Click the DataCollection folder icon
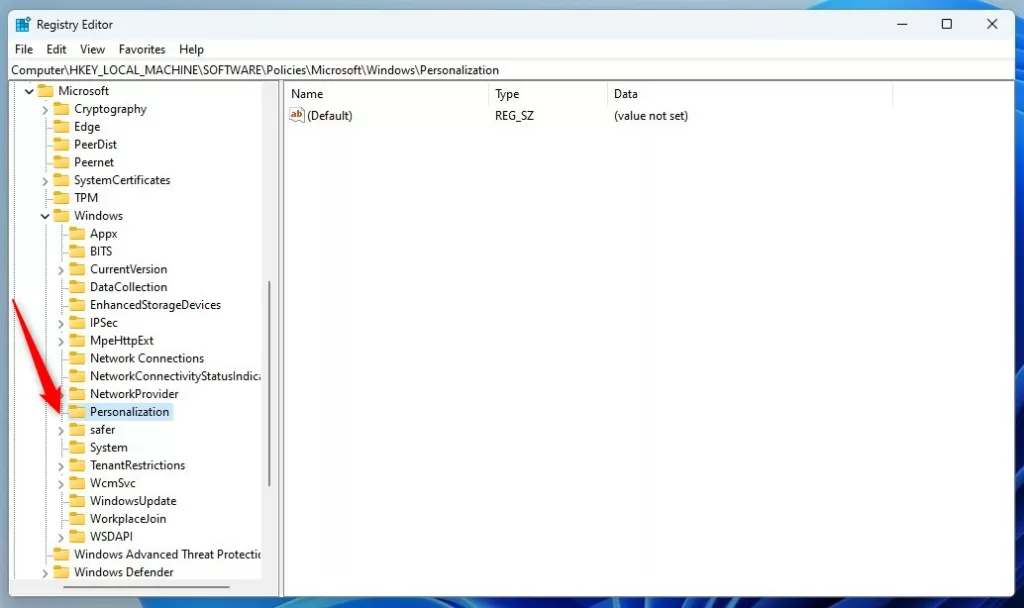This screenshot has height=608, width=1024. pos(77,286)
